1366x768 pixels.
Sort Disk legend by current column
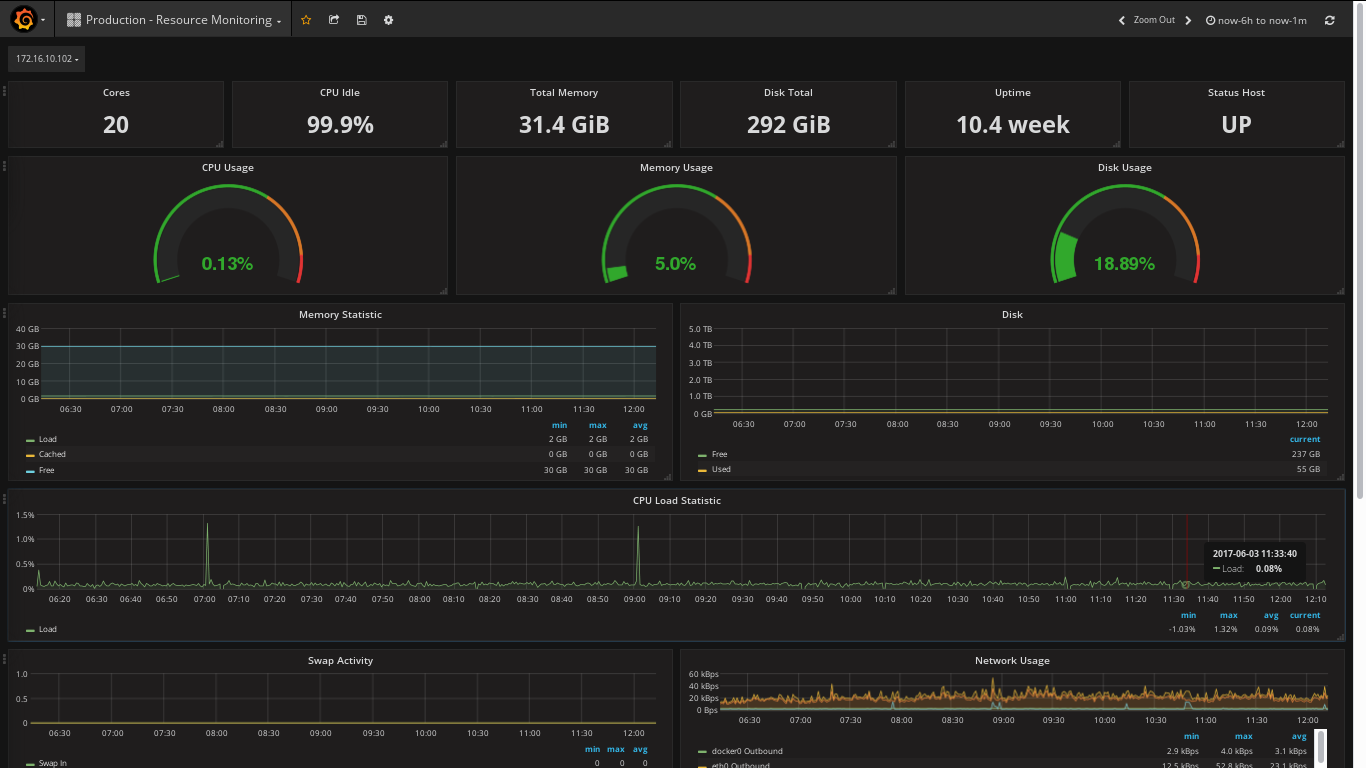[x=1304, y=439]
